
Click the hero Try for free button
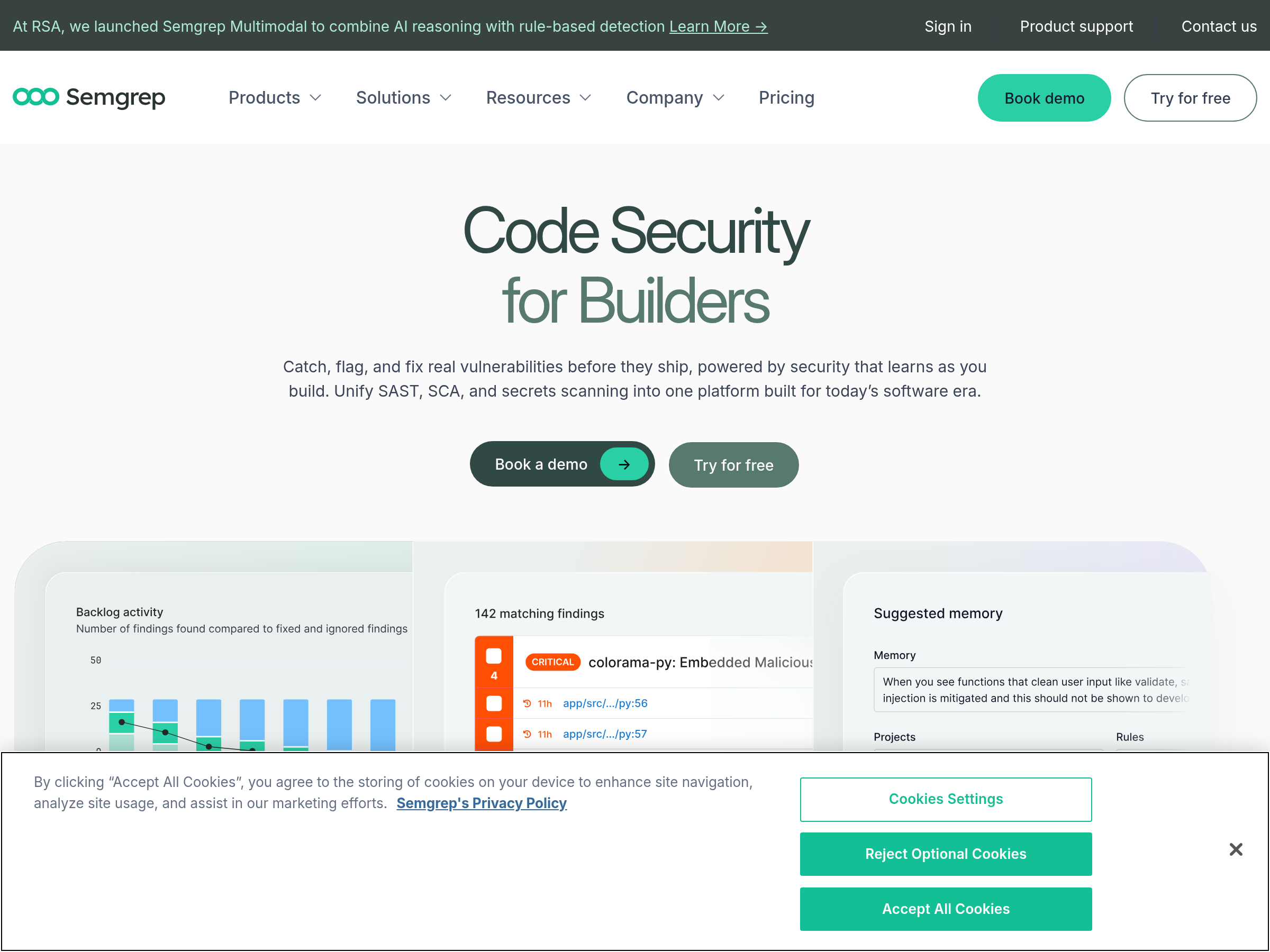click(x=734, y=465)
